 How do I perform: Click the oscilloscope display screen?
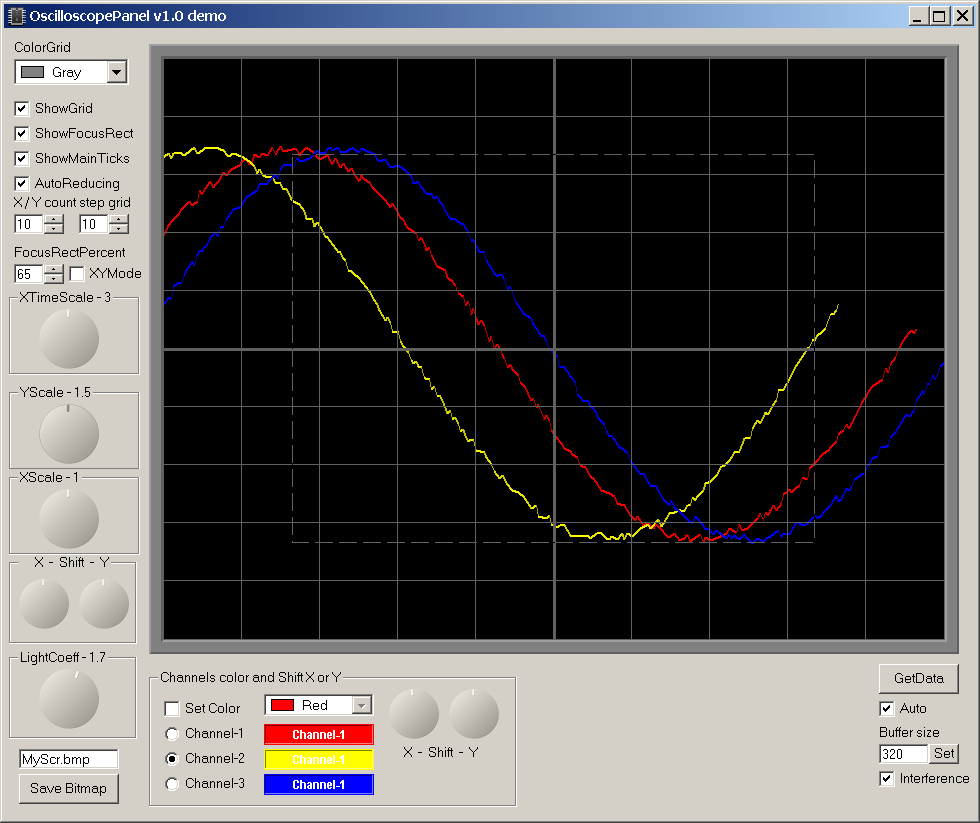click(554, 349)
